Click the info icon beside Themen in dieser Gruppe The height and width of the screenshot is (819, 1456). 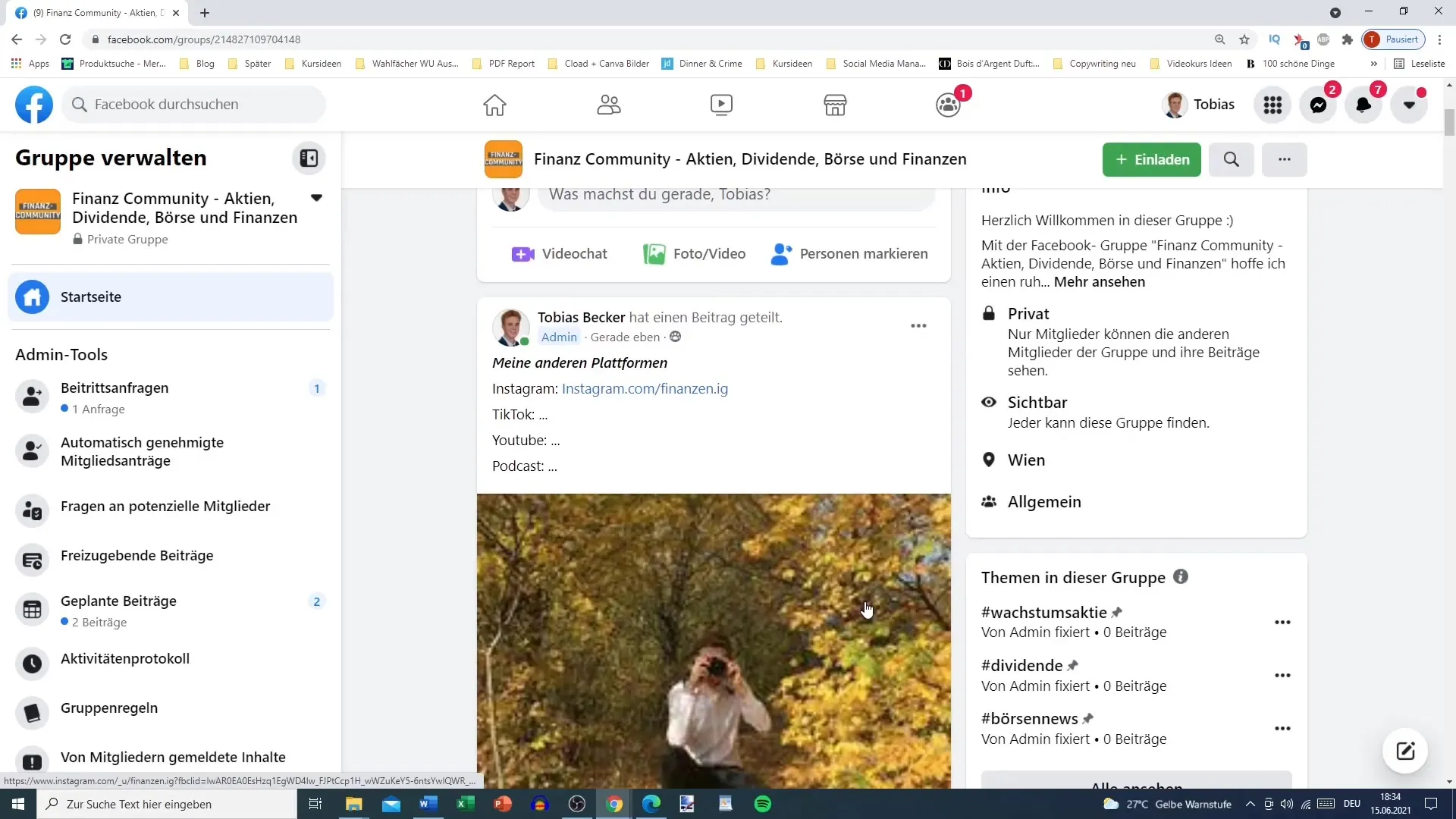[x=1180, y=577]
